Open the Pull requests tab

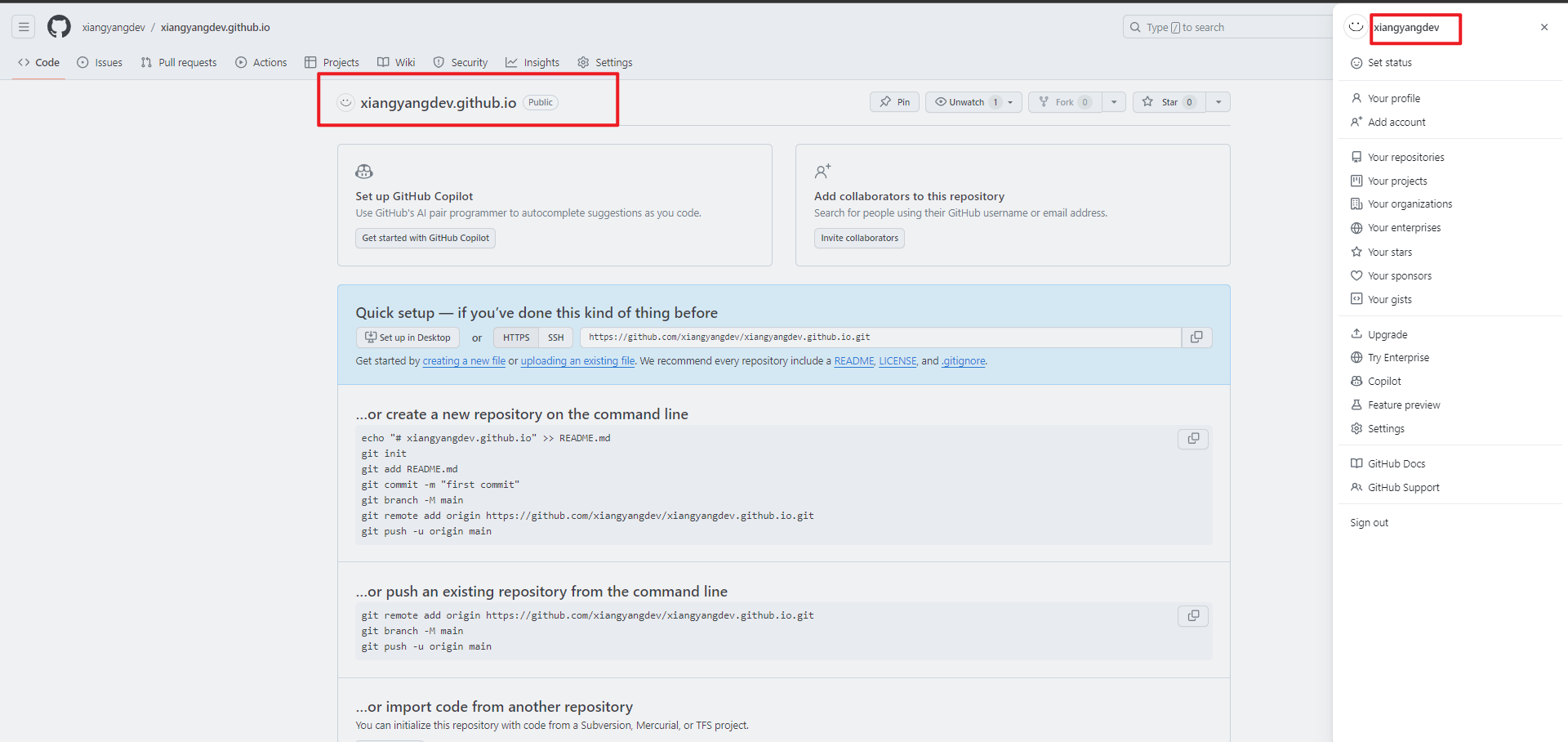[179, 62]
